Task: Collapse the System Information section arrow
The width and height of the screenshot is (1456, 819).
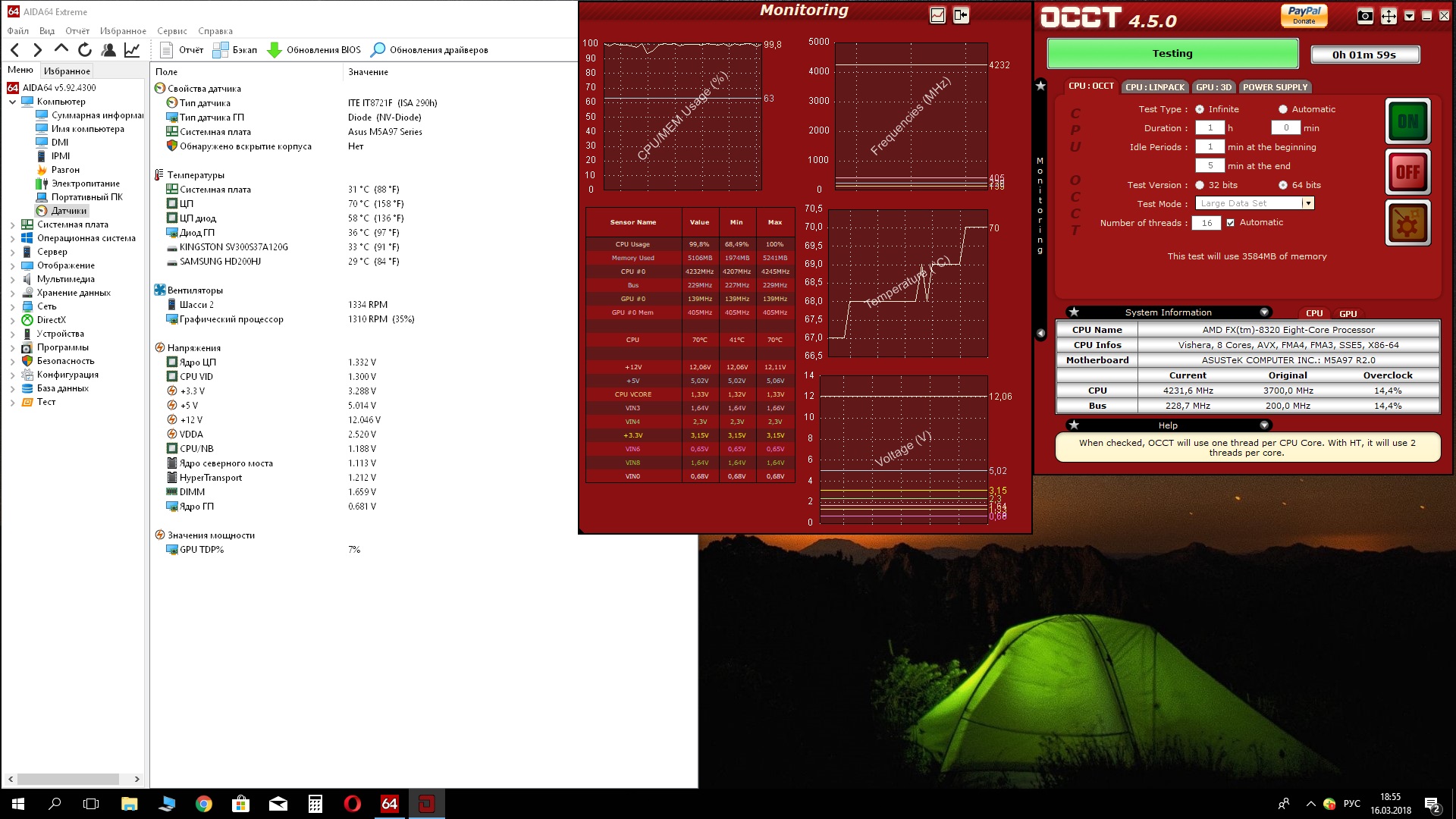Action: point(1264,312)
